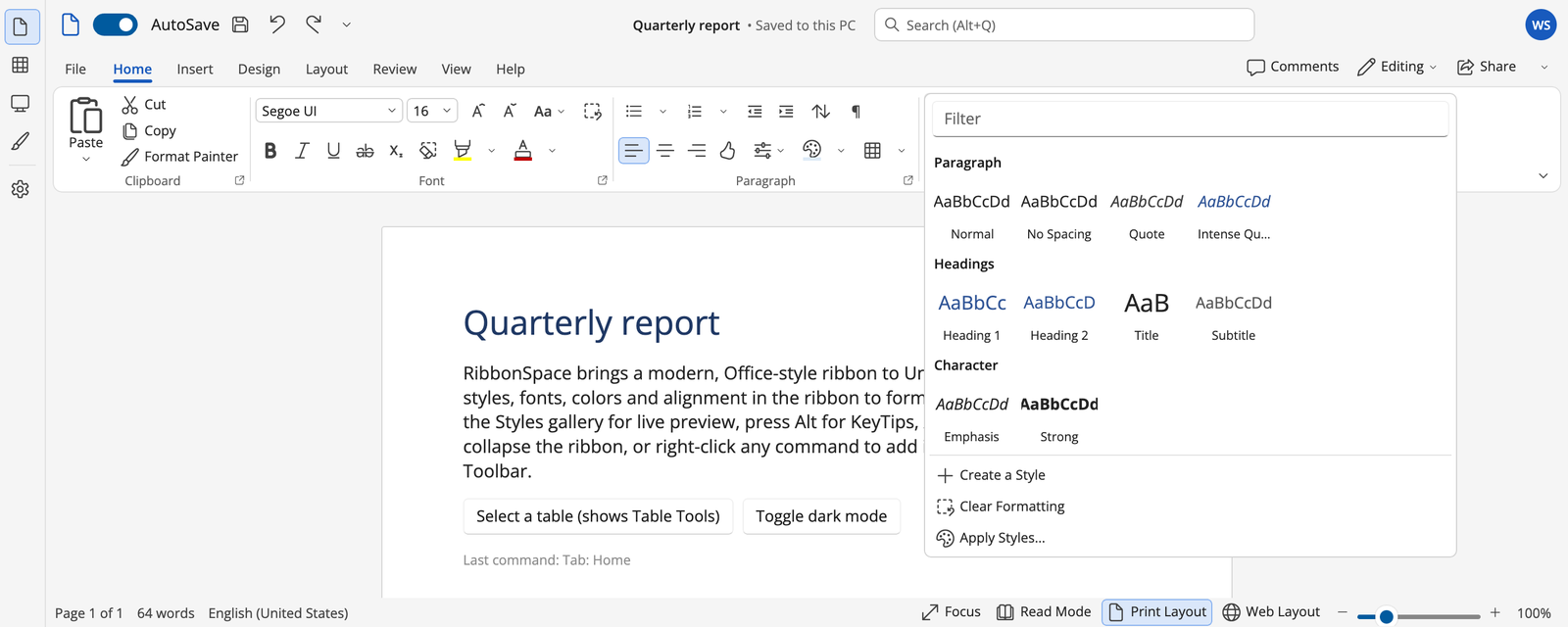Align text left
Viewport: 1568px width, 627px height.
pos(634,150)
